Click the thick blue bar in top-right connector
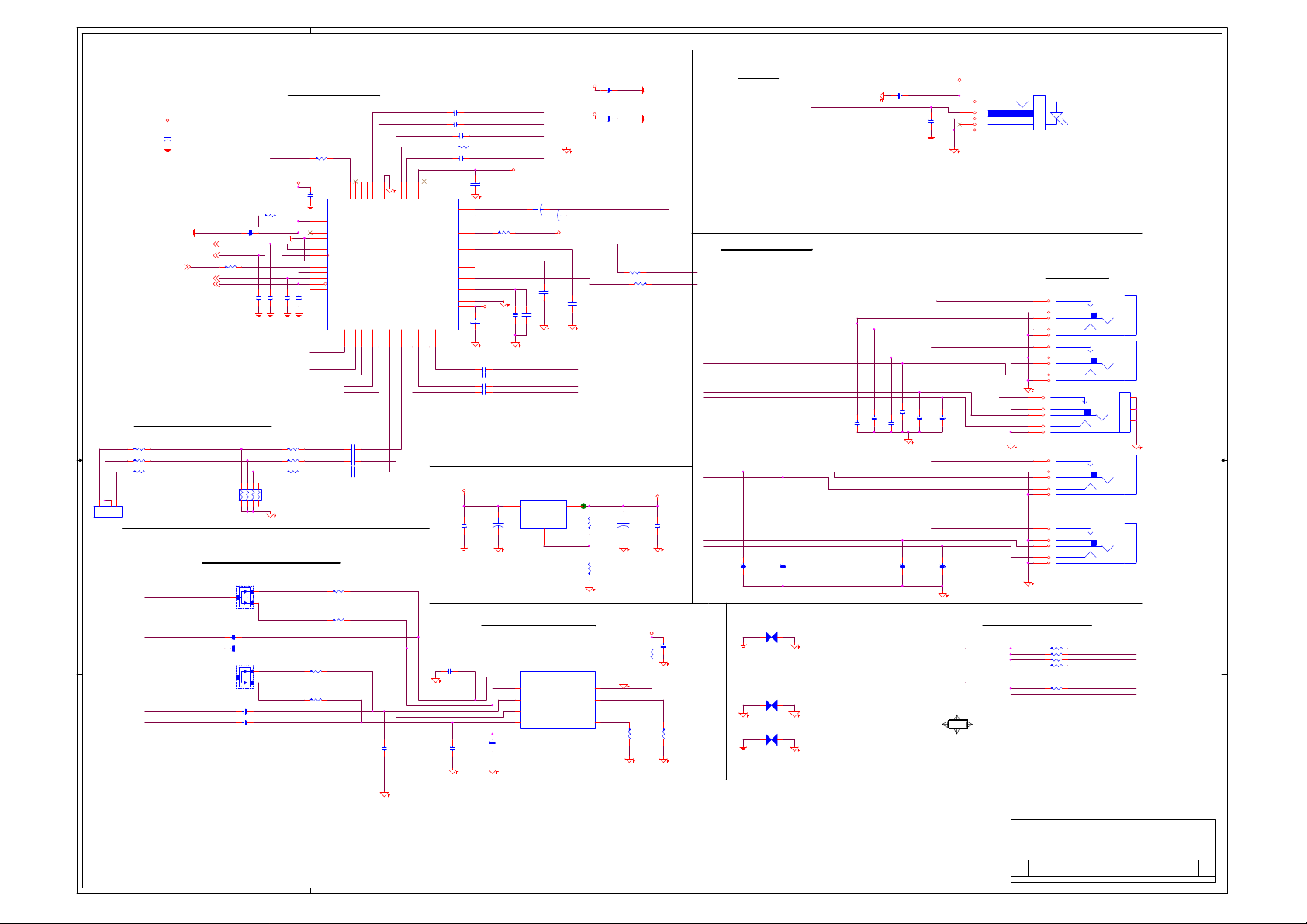 coord(1010,114)
